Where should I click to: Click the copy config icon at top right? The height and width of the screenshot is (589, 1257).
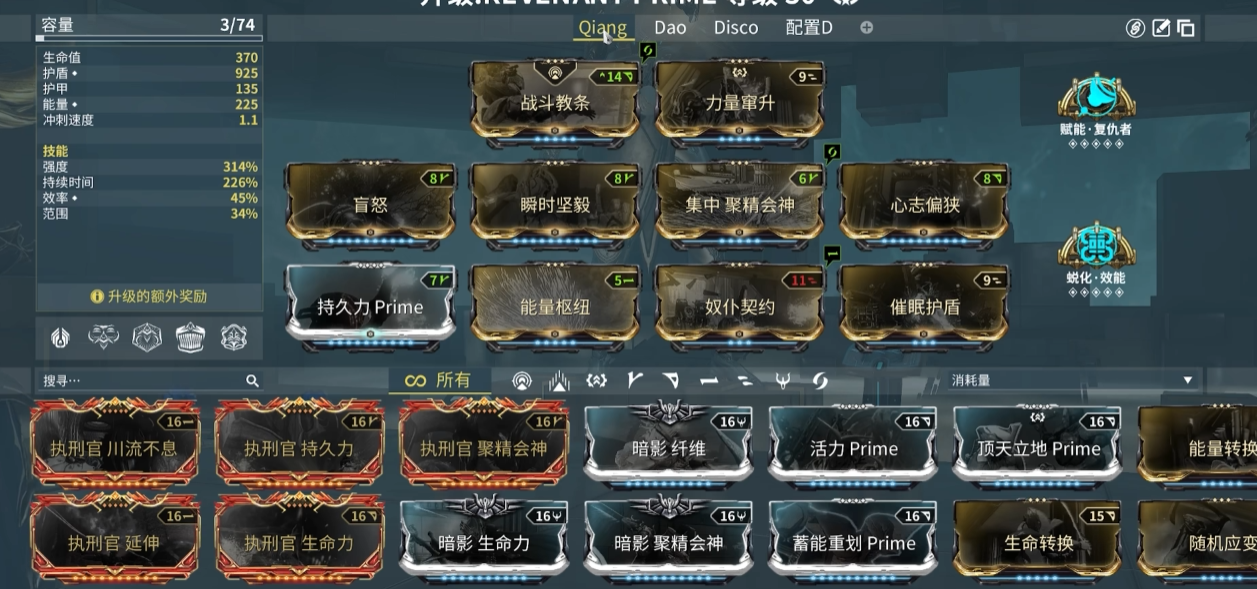click(1186, 28)
